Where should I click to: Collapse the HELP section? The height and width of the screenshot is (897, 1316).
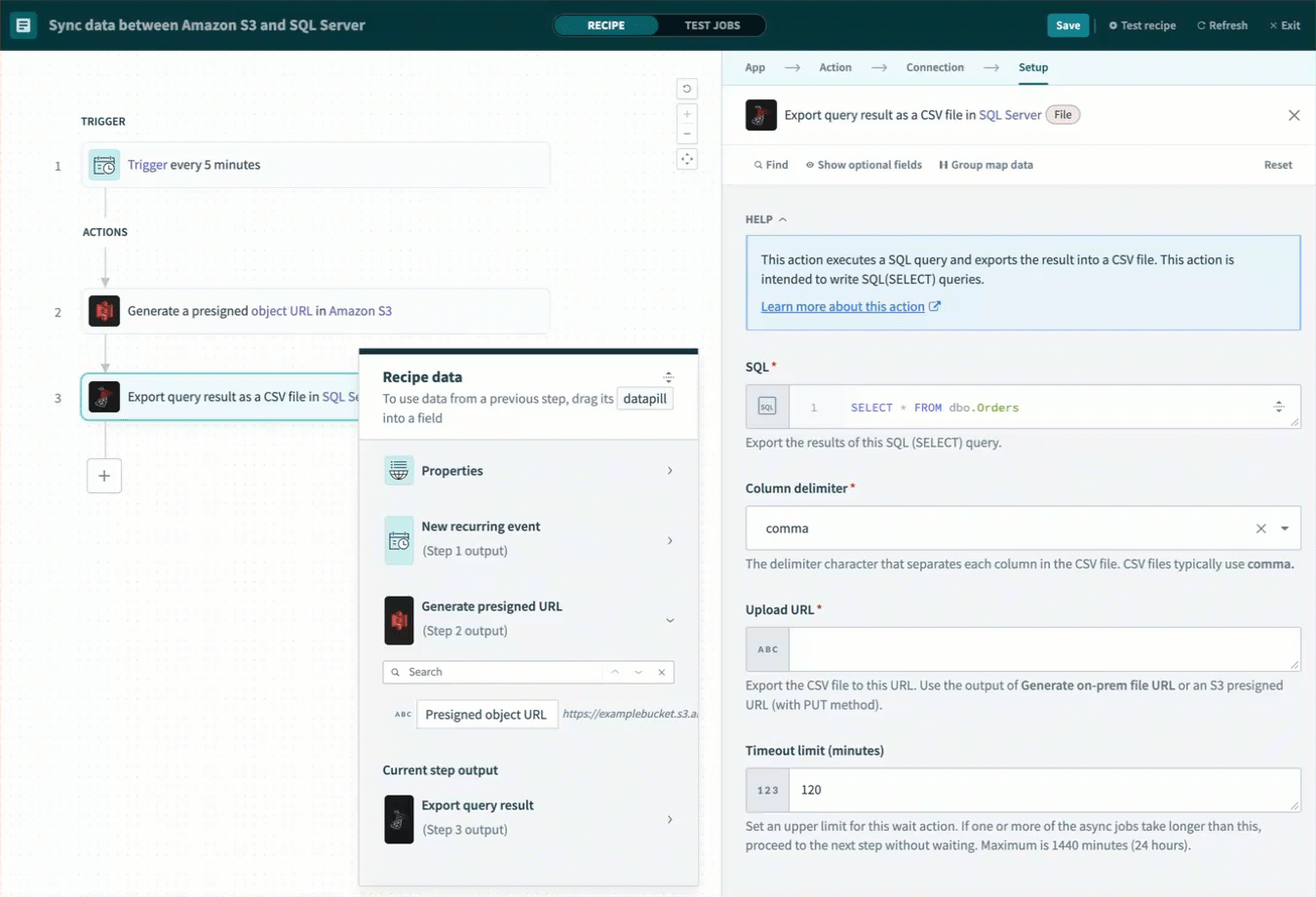(766, 219)
